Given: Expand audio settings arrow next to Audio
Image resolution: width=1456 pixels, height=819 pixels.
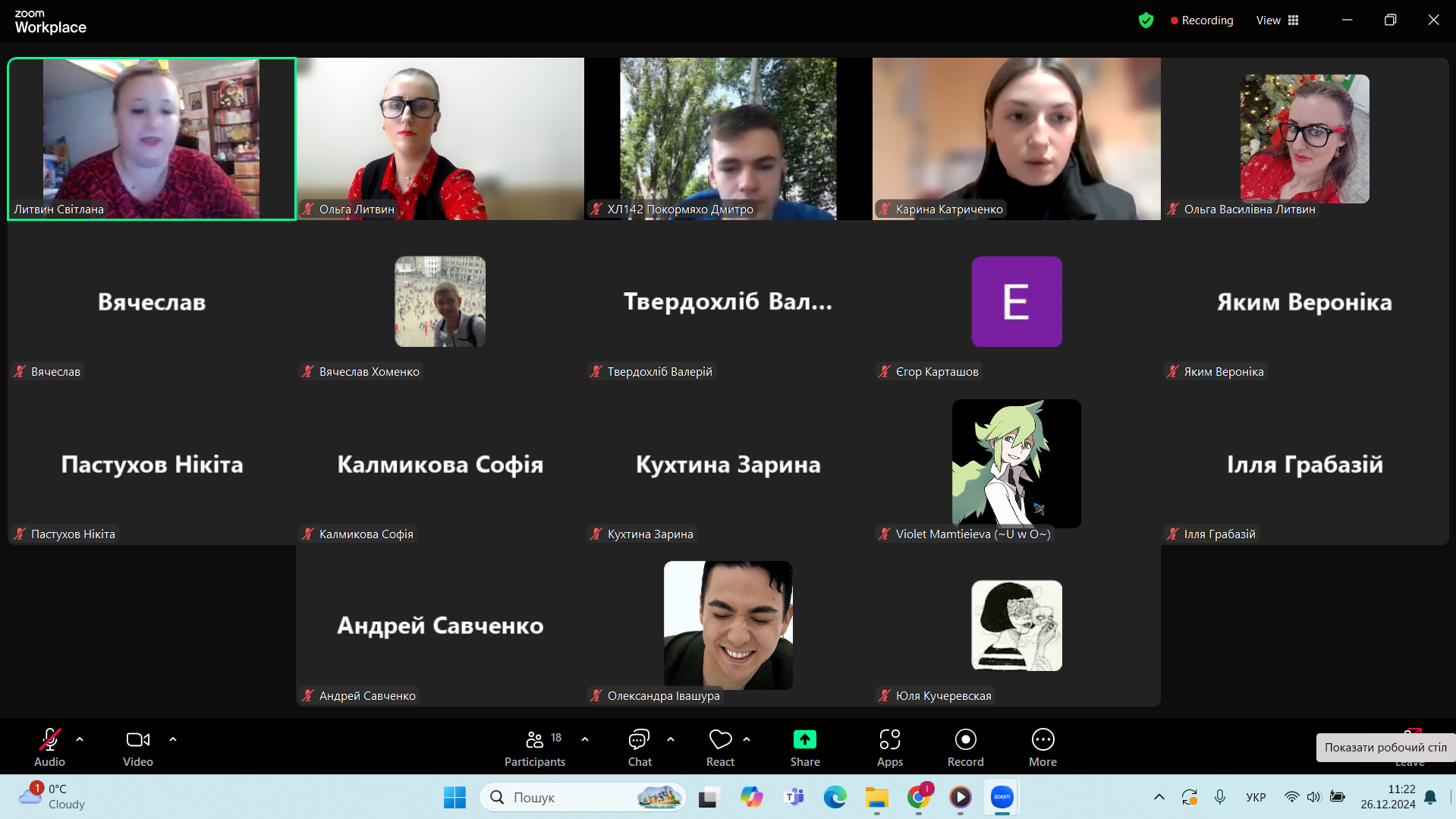Looking at the screenshot, I should point(80,739).
